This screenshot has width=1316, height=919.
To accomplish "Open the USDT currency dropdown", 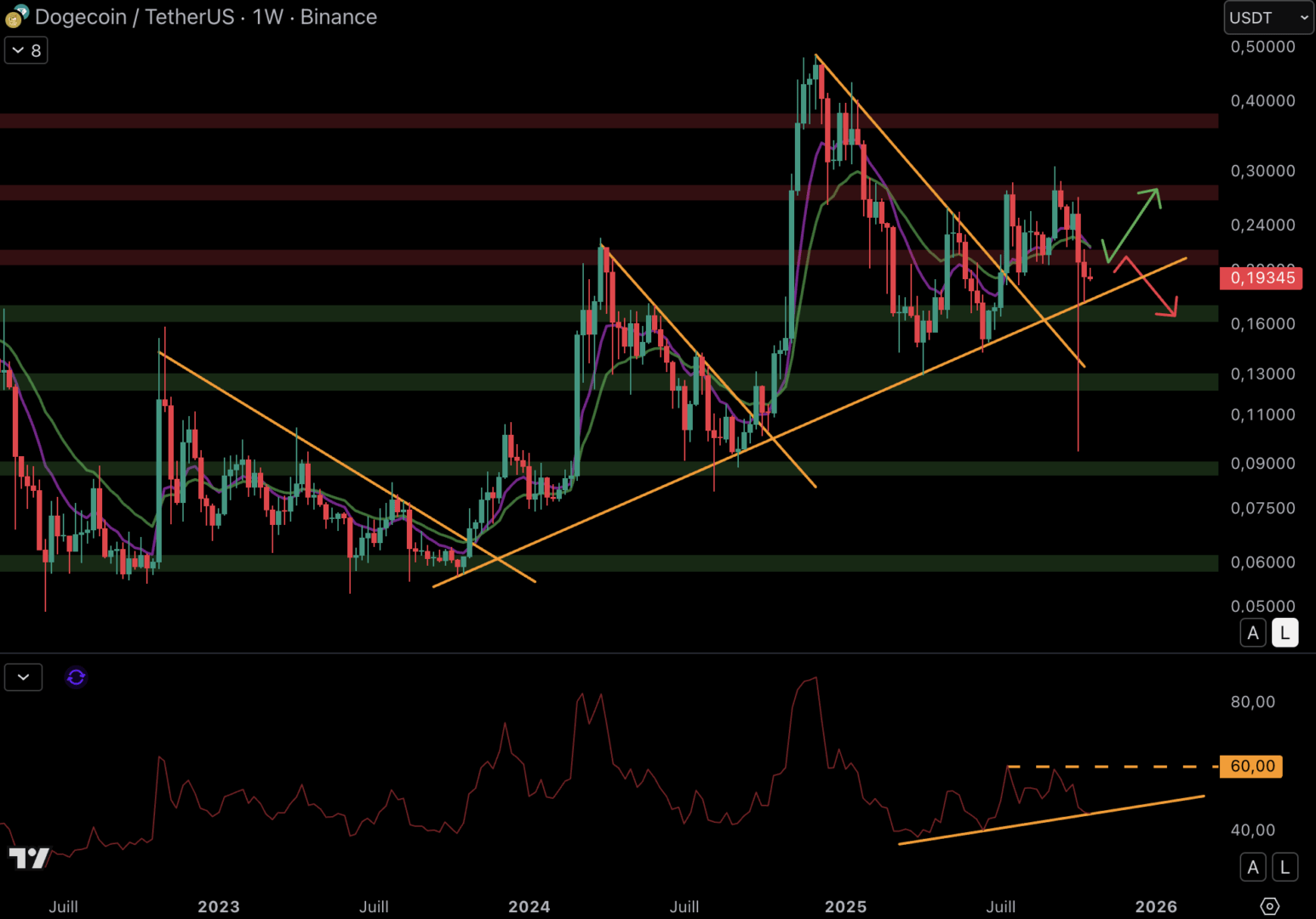I will [x=1267, y=17].
